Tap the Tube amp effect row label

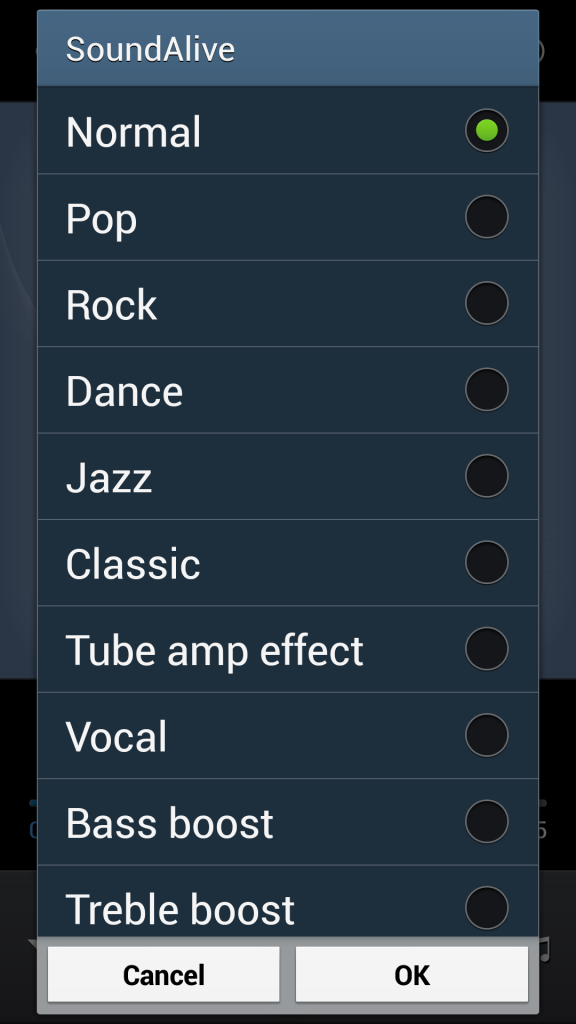tap(214, 649)
